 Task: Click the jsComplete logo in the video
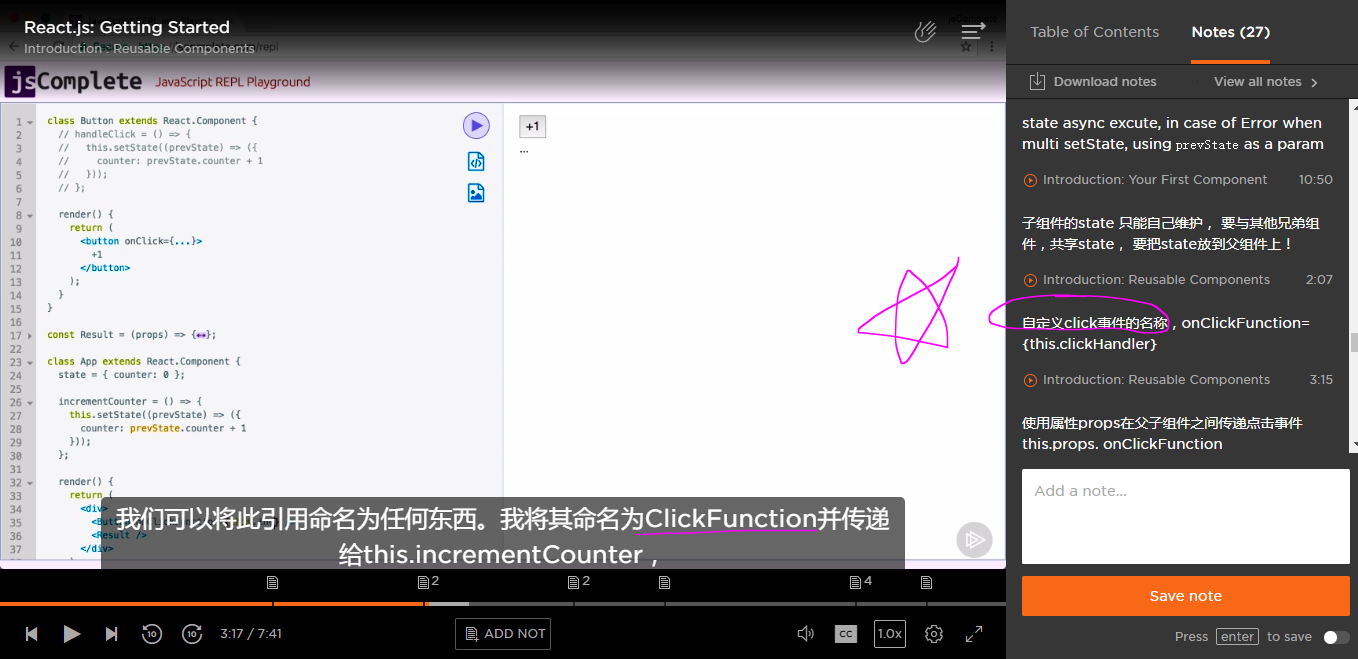pos(73,81)
